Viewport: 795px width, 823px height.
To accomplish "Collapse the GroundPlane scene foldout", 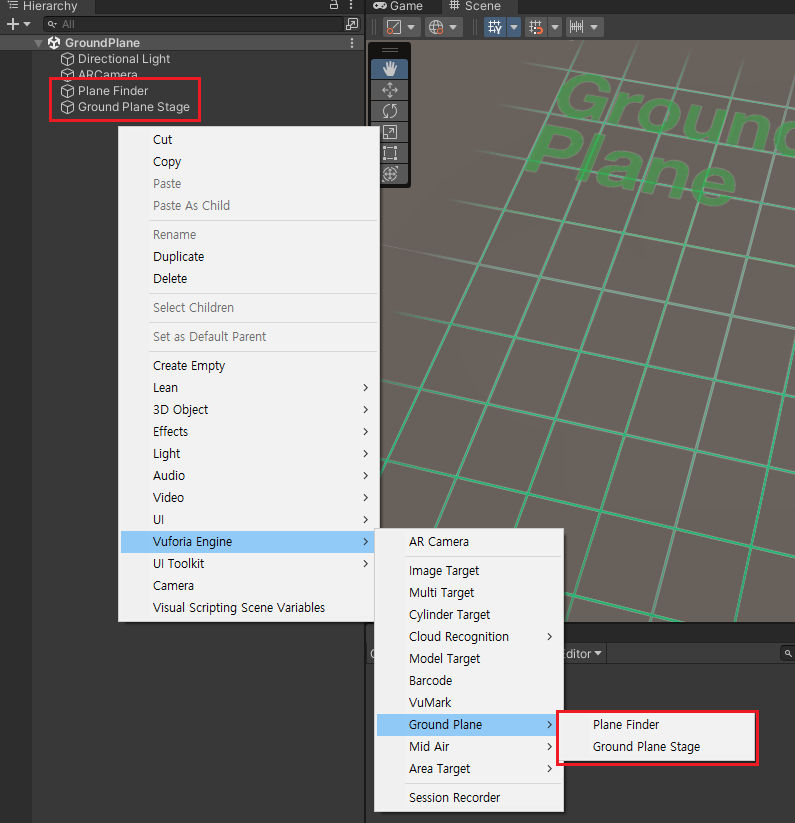I will [38, 43].
